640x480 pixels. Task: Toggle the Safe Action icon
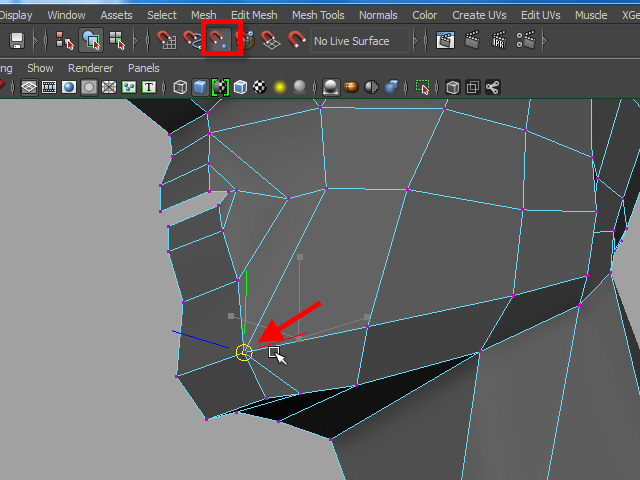coord(129,87)
